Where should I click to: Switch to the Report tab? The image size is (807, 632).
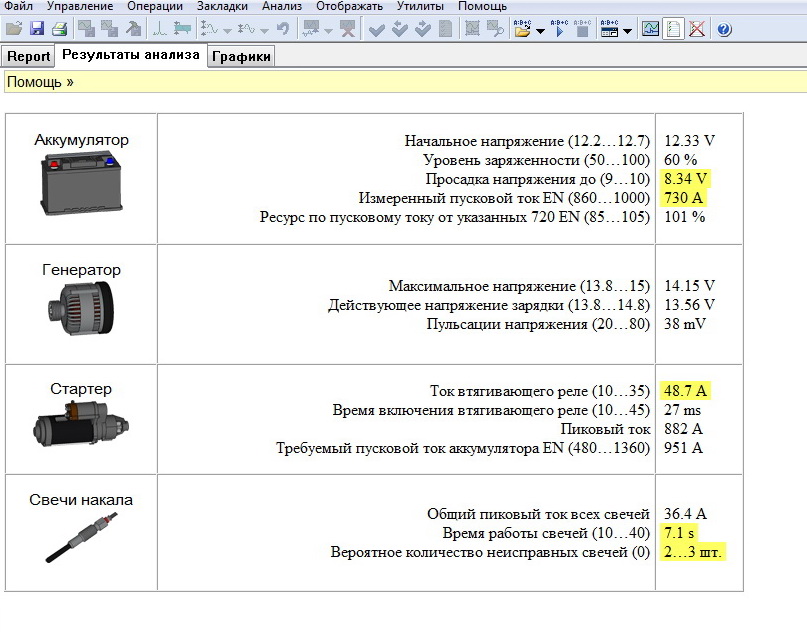[x=28, y=57]
